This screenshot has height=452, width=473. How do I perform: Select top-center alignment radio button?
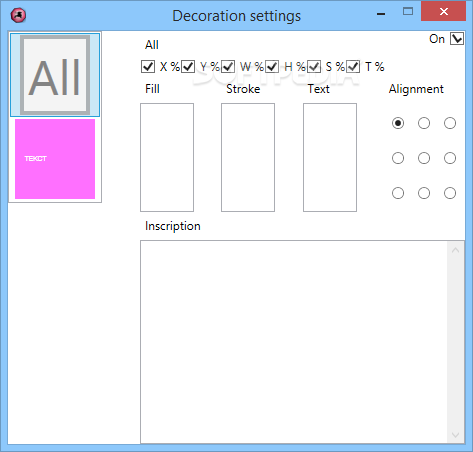pos(424,123)
